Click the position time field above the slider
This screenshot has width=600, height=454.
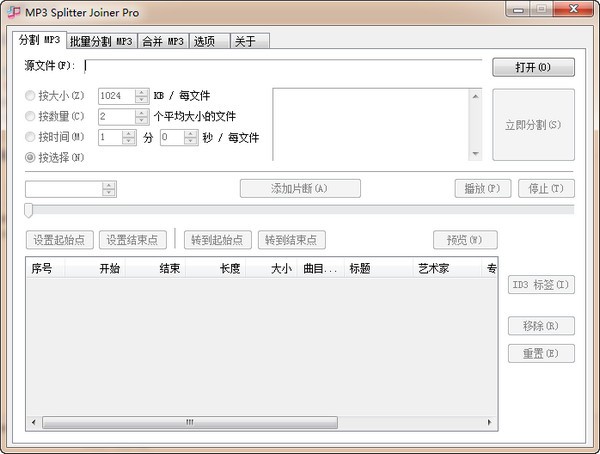(x=64, y=189)
